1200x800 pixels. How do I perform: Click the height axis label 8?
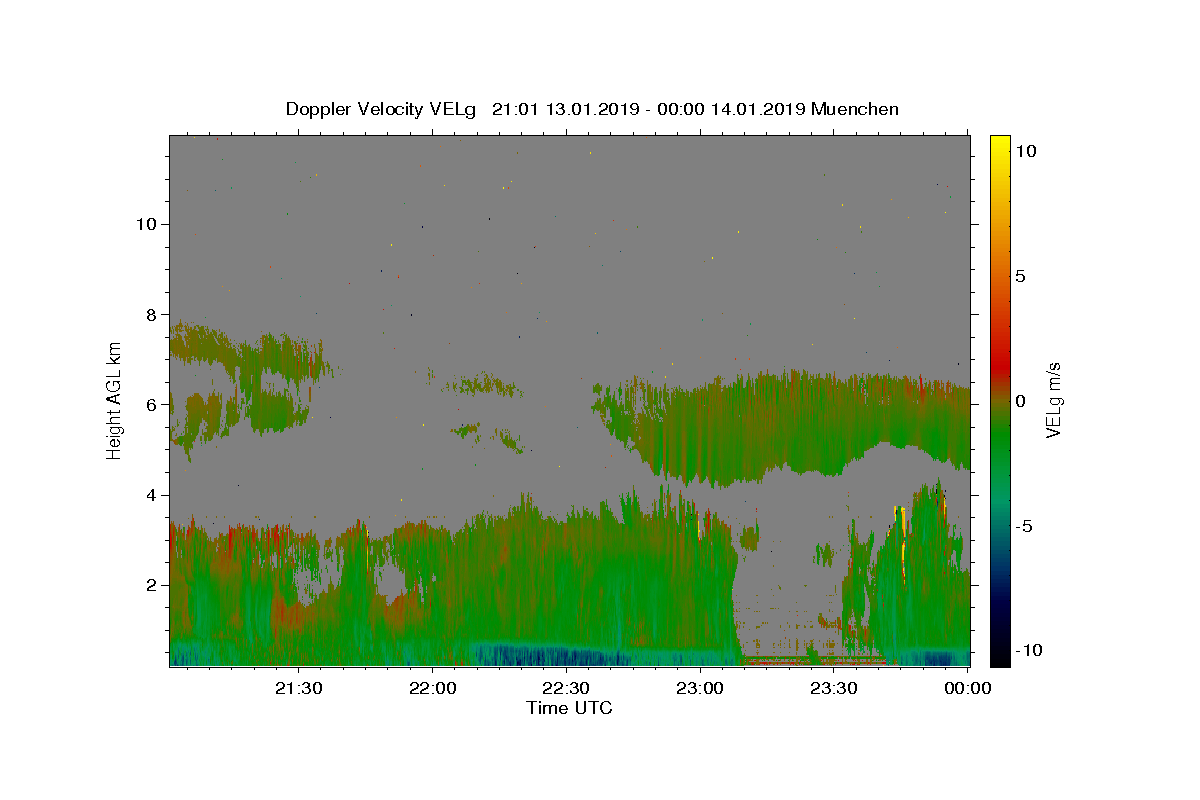tap(154, 314)
